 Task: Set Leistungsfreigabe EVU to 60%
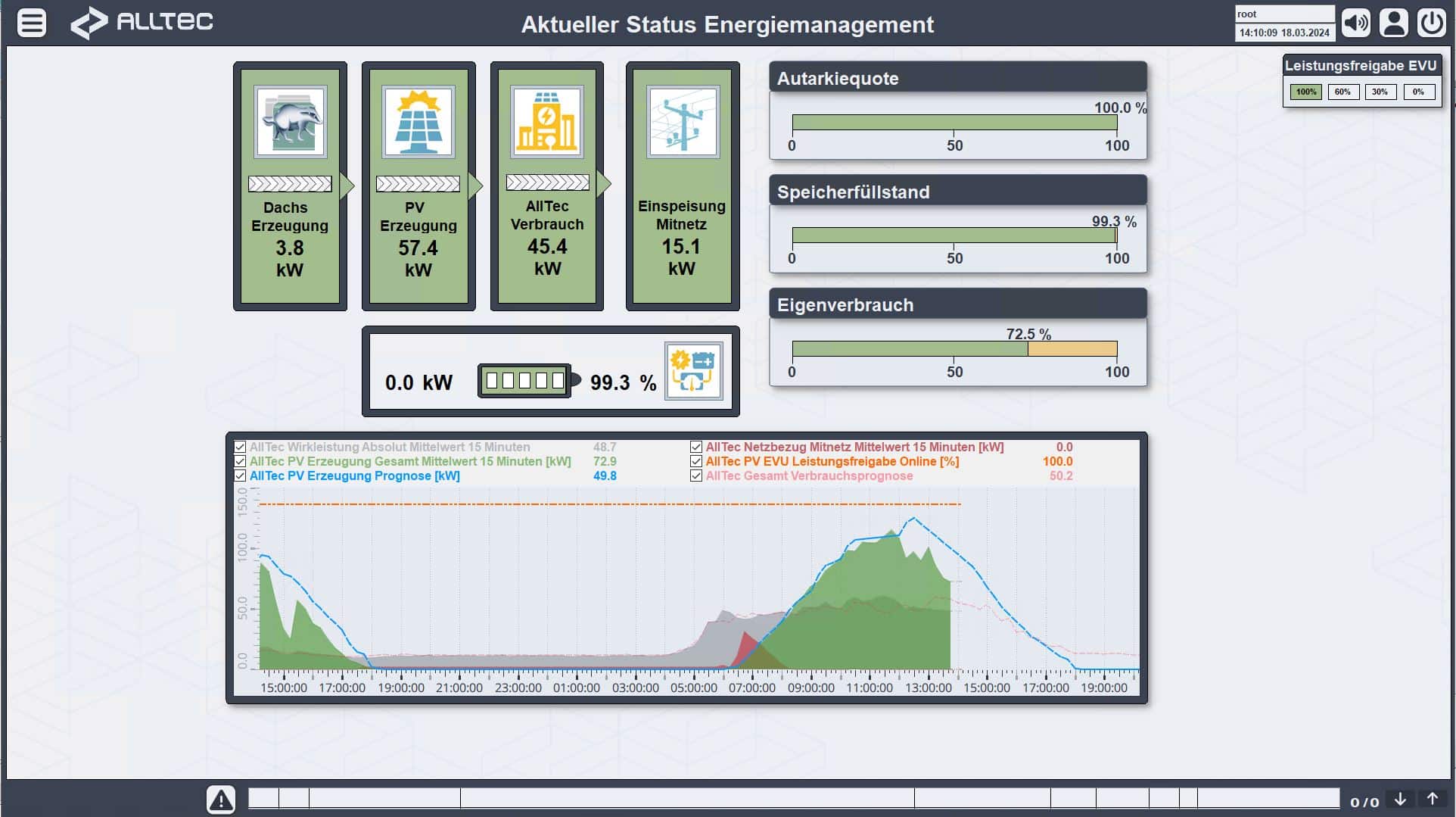click(1343, 92)
